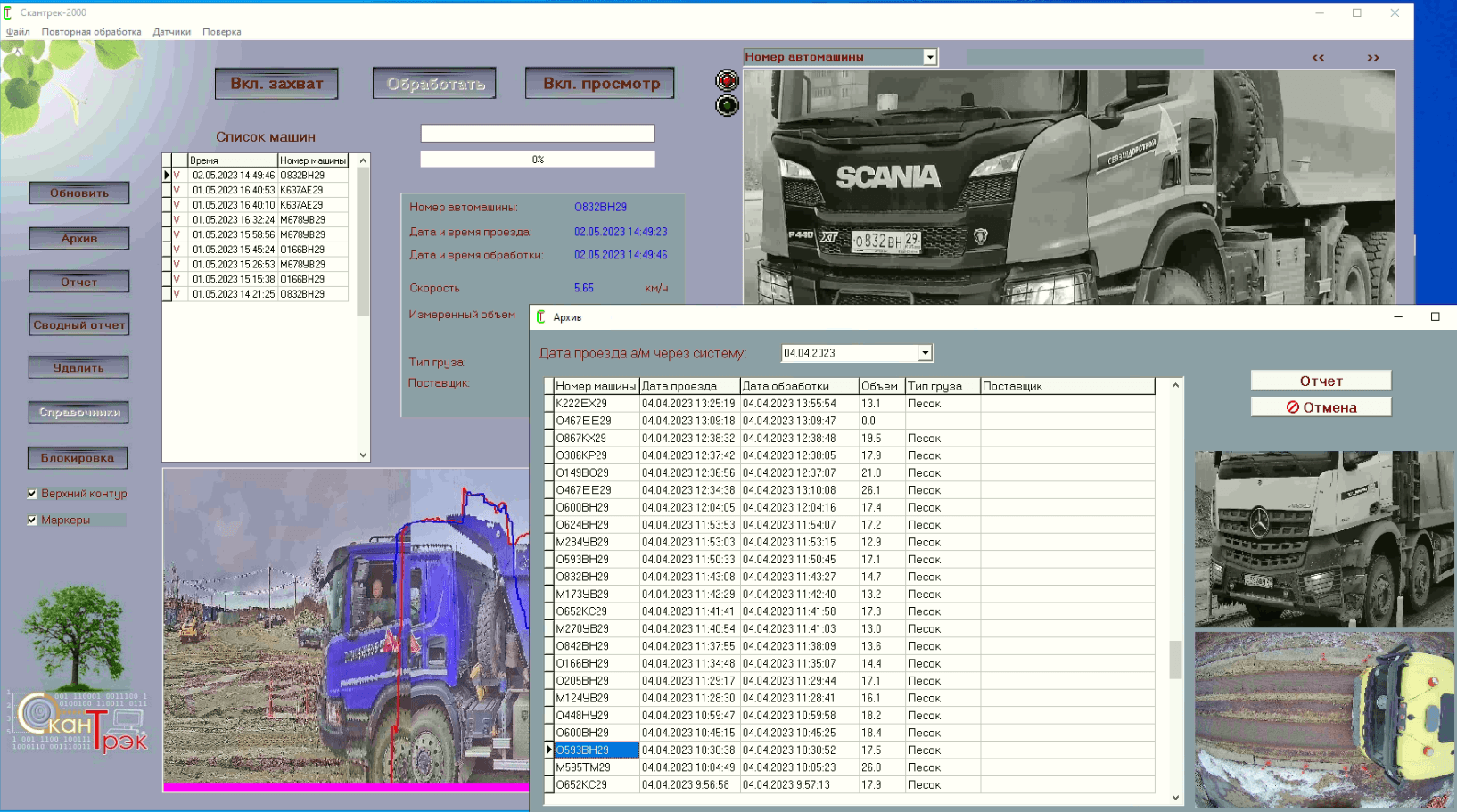Click the Скантрек-2000 title bar app icon
This screenshot has width=1457, height=812.
[8, 12]
